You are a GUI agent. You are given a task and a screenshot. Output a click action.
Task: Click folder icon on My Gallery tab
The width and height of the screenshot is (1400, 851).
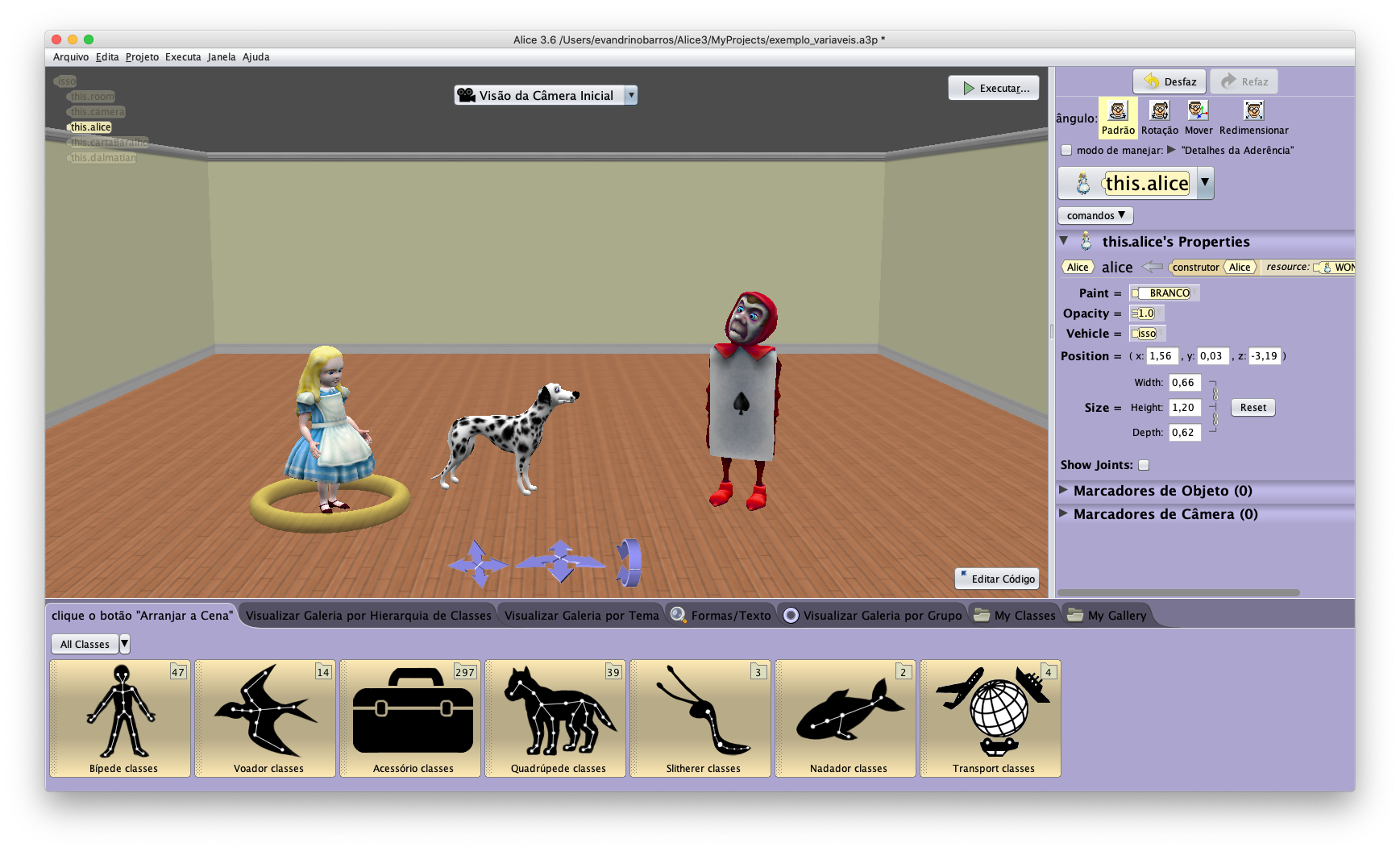tap(1075, 615)
